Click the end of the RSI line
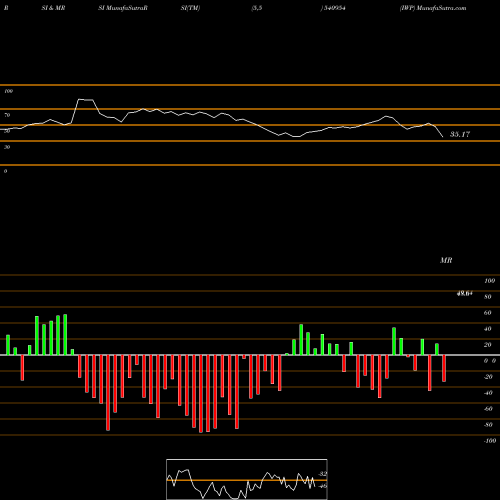 (443, 137)
